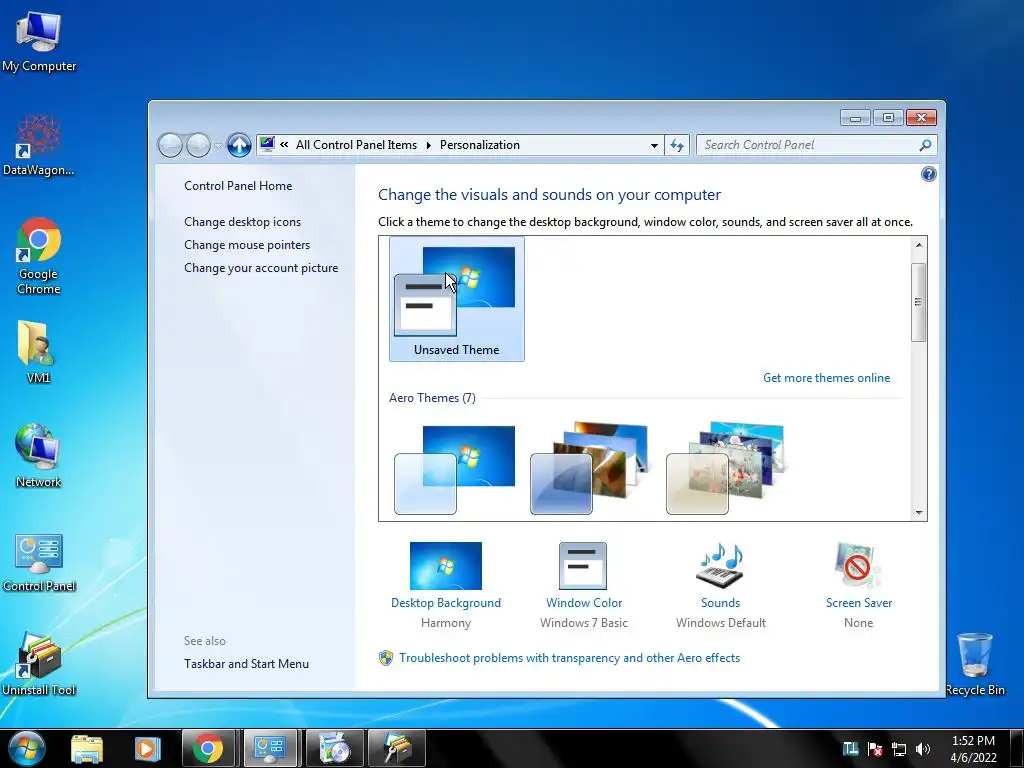Open Troubleshoot problems with transparency link
The width and height of the screenshot is (1024, 768).
coord(569,658)
